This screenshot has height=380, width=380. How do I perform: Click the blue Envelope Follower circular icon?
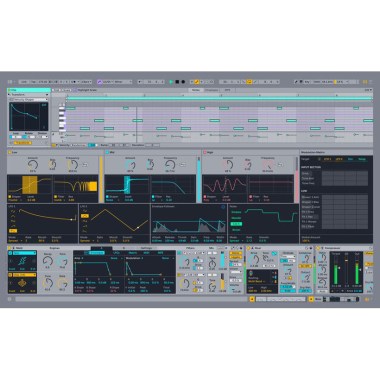tap(223, 207)
